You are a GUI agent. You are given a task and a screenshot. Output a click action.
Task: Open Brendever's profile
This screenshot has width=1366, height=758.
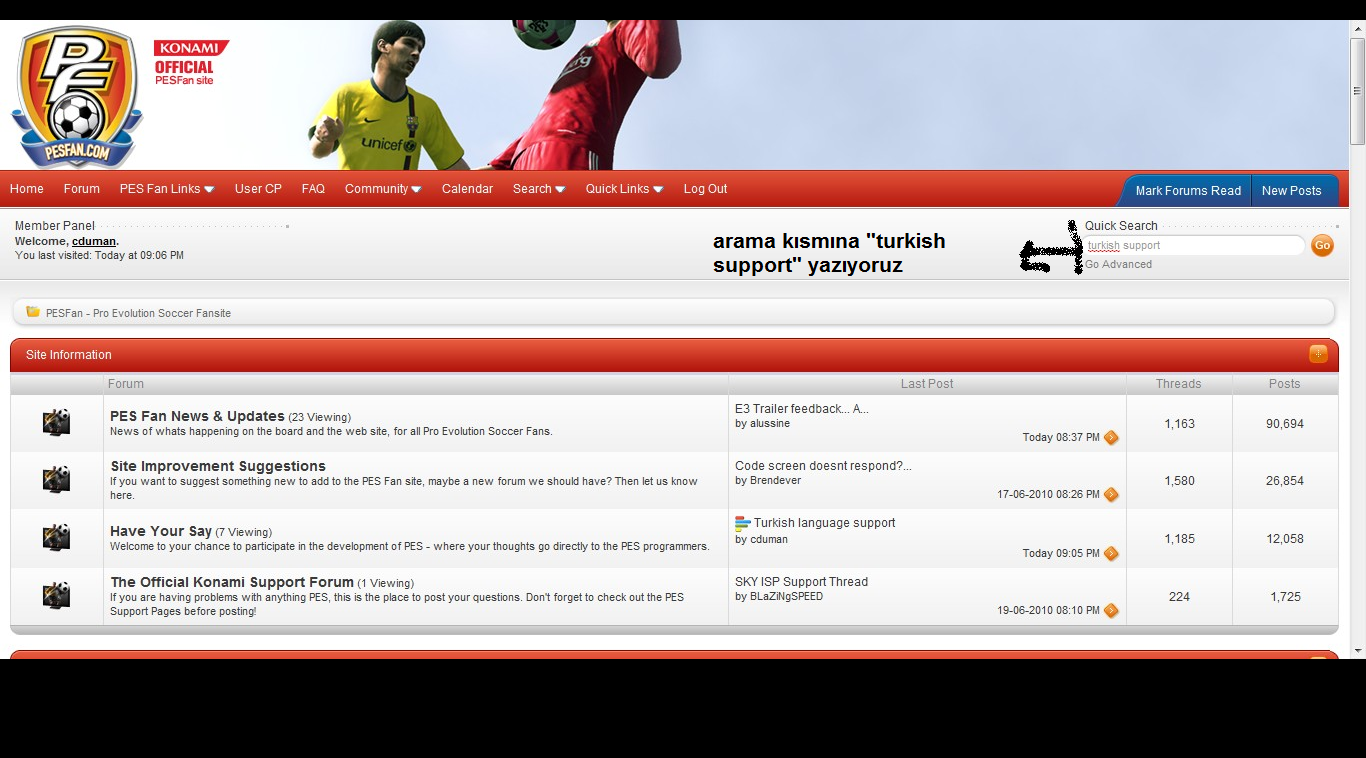(x=775, y=480)
